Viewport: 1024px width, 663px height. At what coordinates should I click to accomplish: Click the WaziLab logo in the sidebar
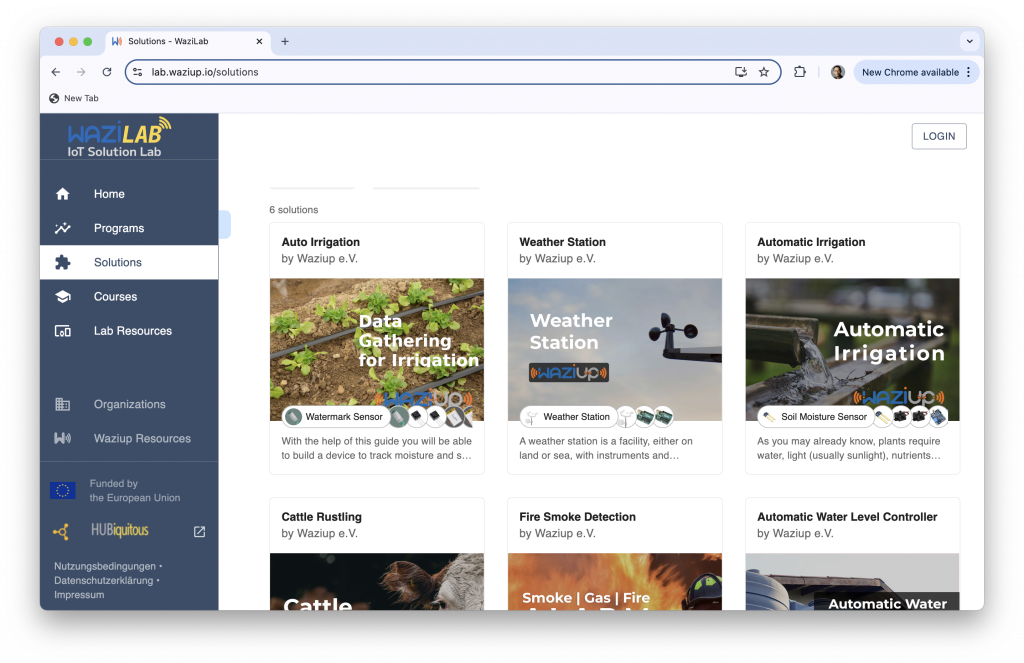(119, 137)
